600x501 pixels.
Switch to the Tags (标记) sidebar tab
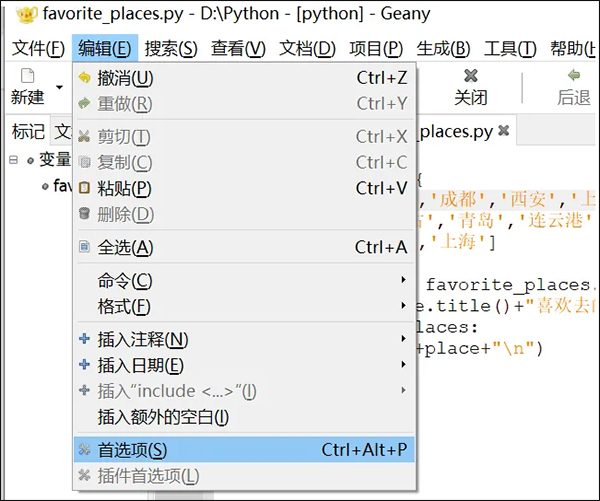tap(27, 131)
